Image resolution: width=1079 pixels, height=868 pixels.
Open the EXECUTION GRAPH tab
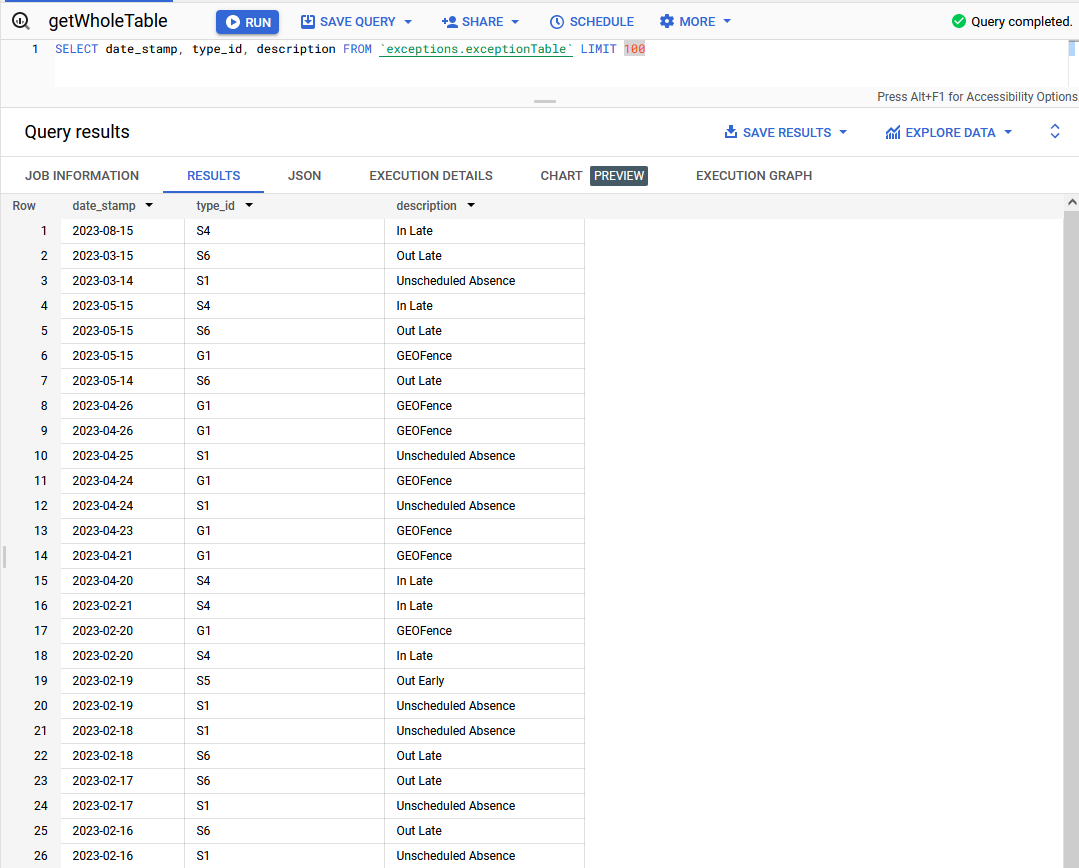pyautogui.click(x=753, y=175)
